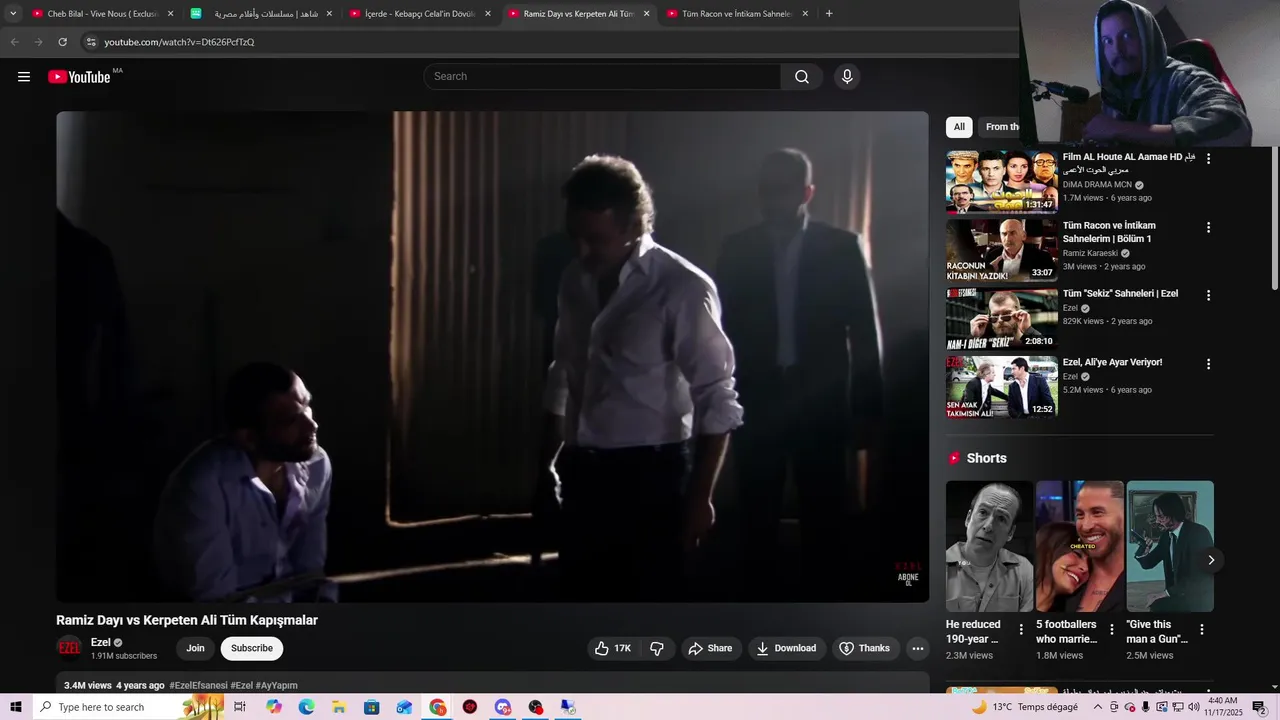
Task: Launch Copilot from the taskbar
Action: [274, 707]
